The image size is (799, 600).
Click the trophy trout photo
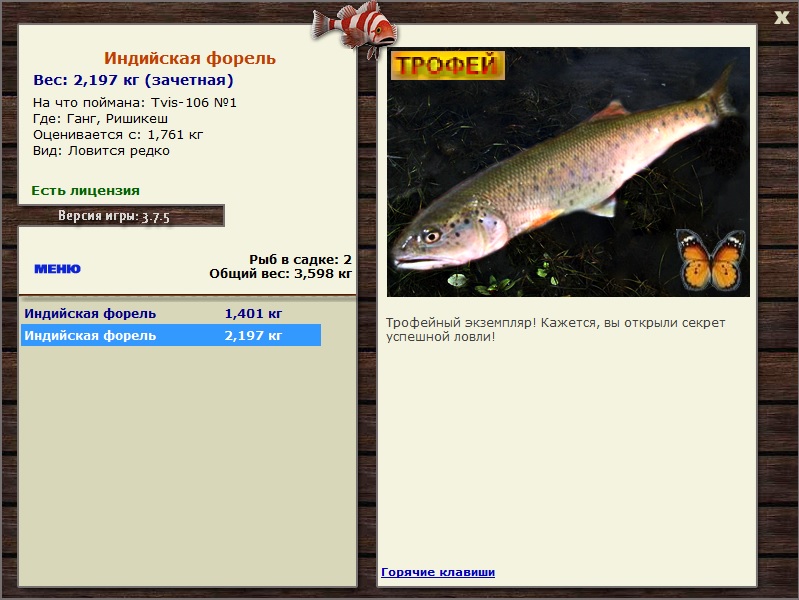click(x=568, y=172)
